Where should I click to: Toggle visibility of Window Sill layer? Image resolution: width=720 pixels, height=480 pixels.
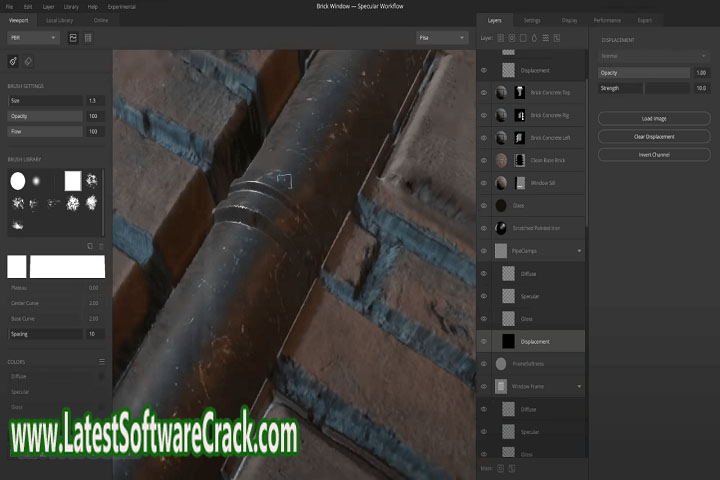coord(484,183)
